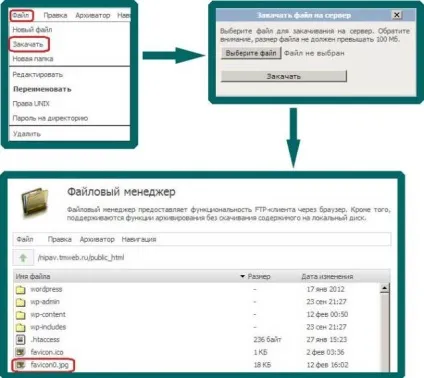The width and height of the screenshot is (424, 378).
Task: Click the 1 КБ size cell
Action: 261,352
